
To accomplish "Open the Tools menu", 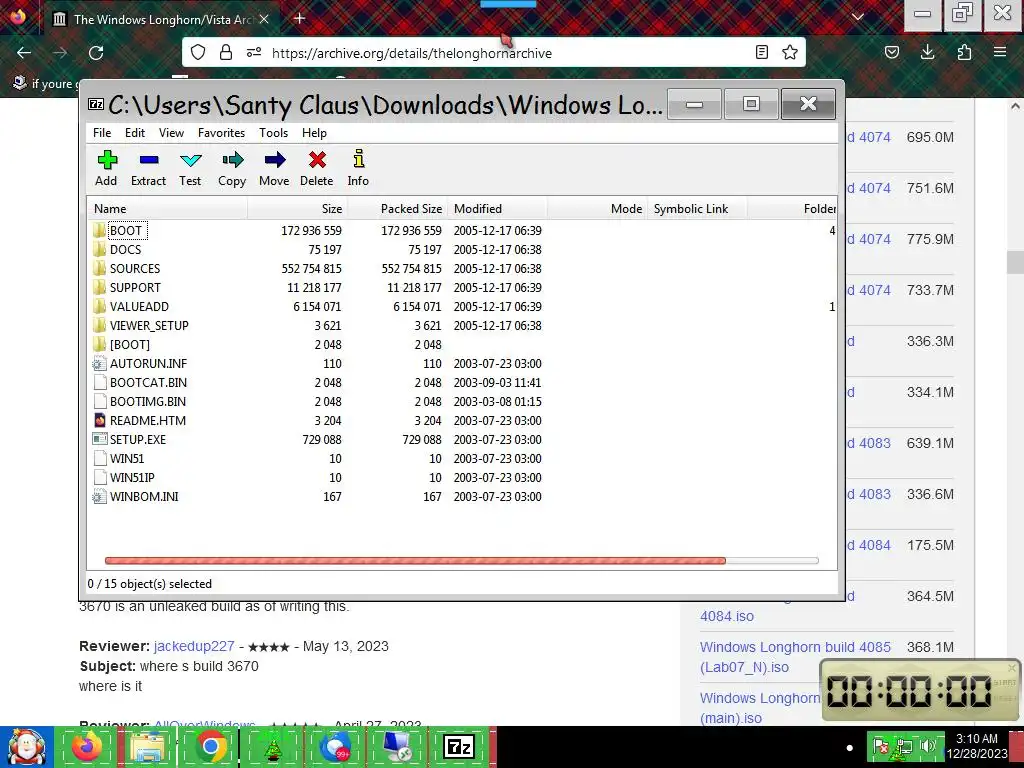I will click(x=273, y=133).
